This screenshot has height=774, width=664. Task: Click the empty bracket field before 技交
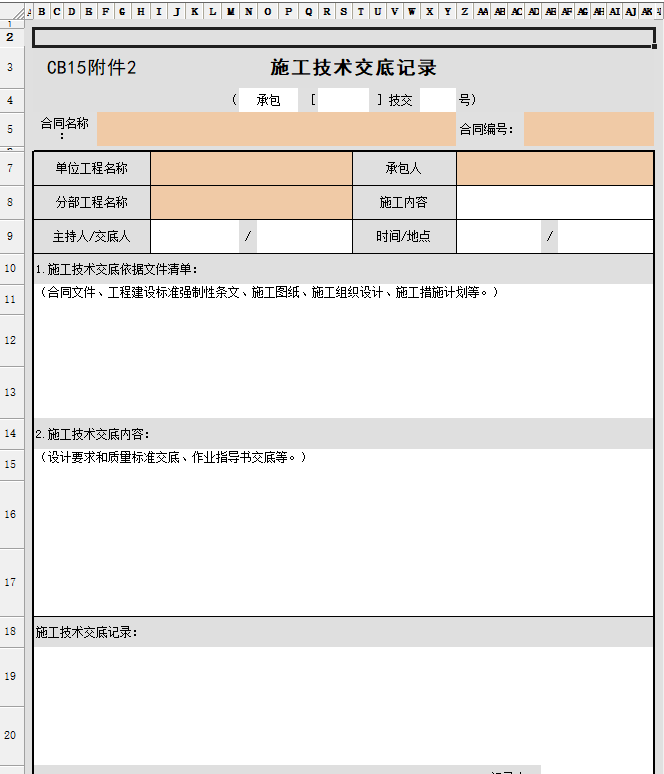tap(343, 100)
